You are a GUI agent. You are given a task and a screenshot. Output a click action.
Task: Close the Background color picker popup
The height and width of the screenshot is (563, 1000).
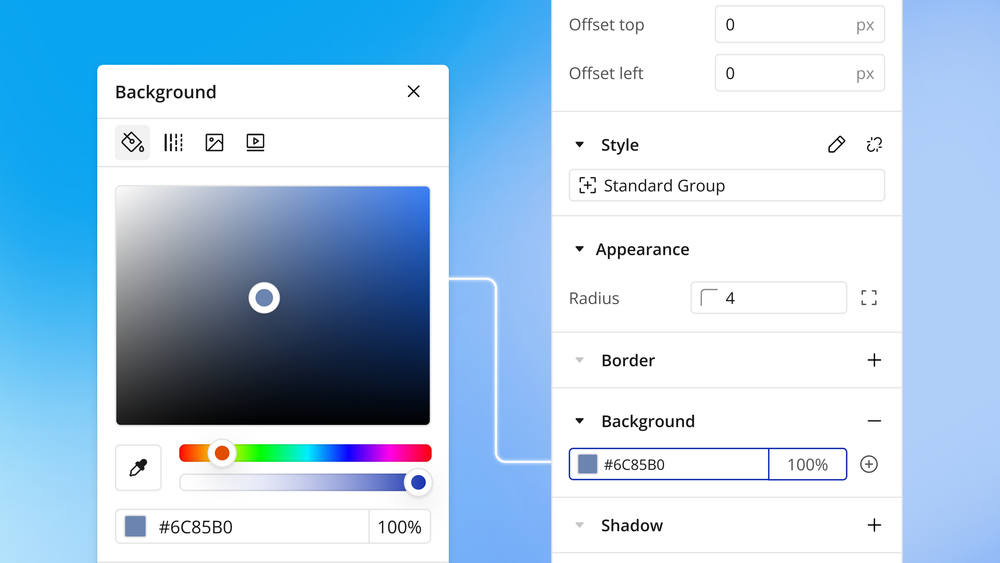pyautogui.click(x=413, y=91)
